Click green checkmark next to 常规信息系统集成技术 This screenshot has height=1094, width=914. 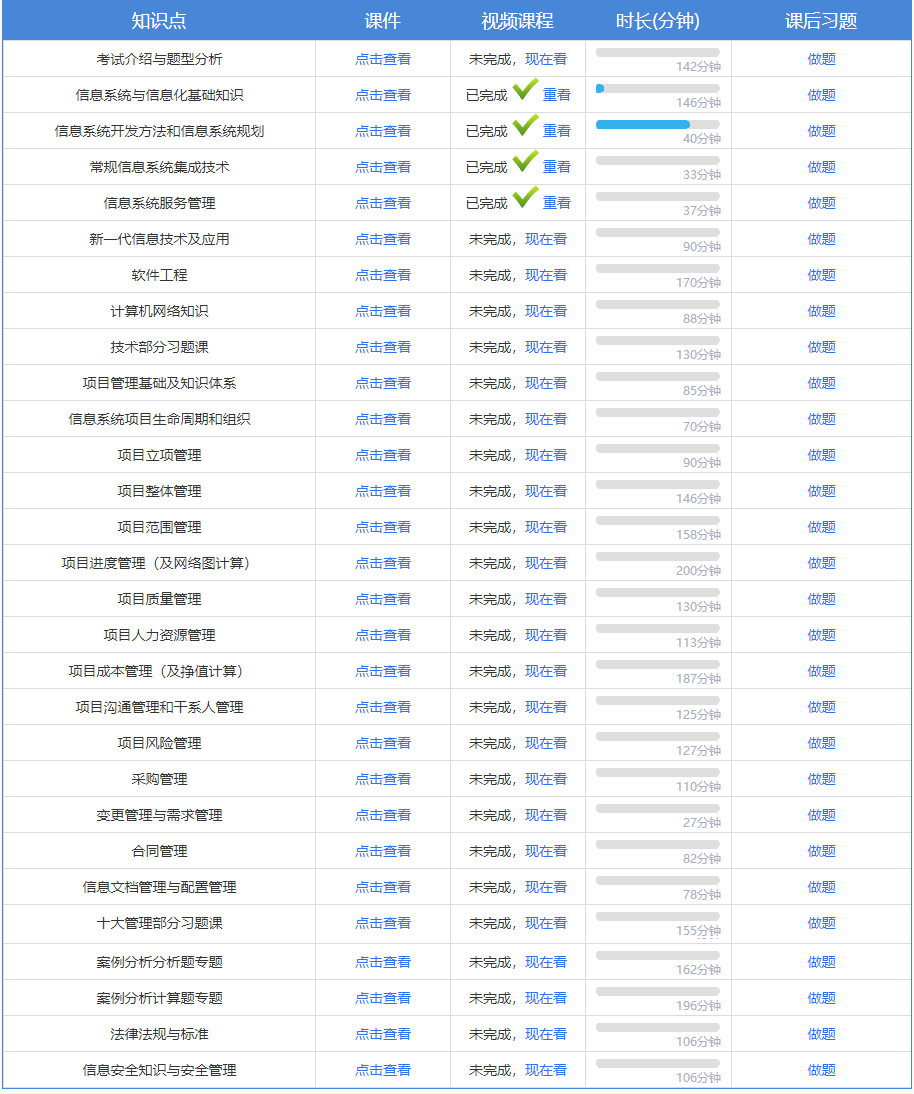click(x=525, y=164)
